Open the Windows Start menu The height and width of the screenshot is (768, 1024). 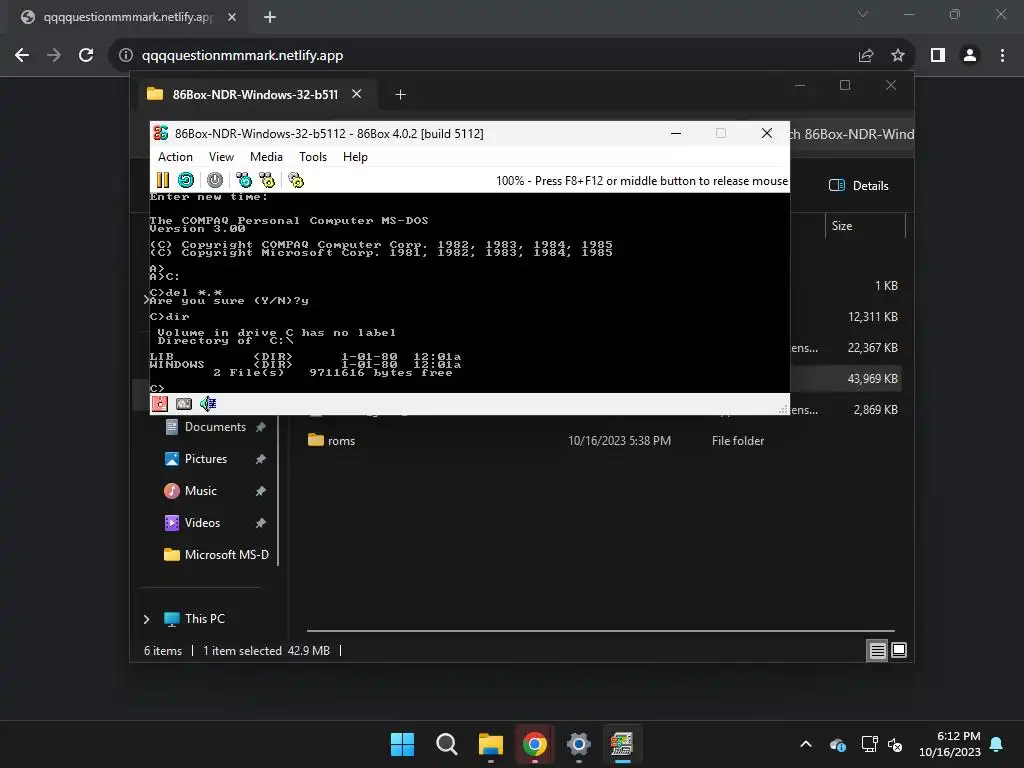(402, 744)
